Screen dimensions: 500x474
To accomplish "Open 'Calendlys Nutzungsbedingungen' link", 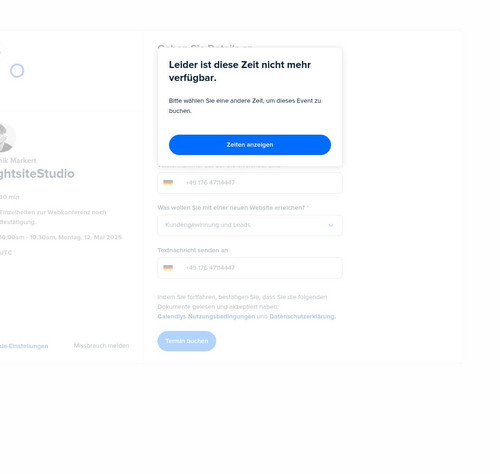I will click(x=206, y=316).
